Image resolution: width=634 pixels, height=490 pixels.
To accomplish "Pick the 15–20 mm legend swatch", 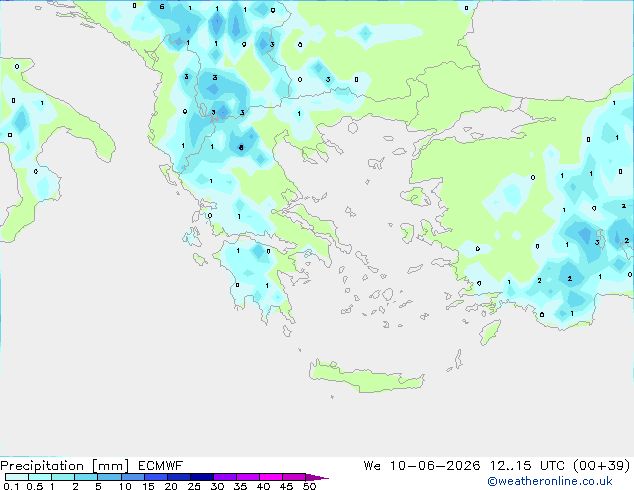I will pos(155,477).
